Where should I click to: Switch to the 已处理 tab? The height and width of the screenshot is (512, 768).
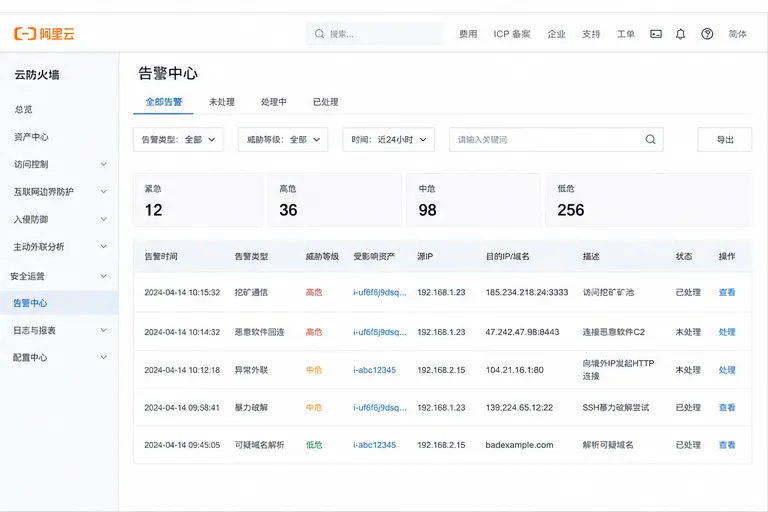point(326,102)
